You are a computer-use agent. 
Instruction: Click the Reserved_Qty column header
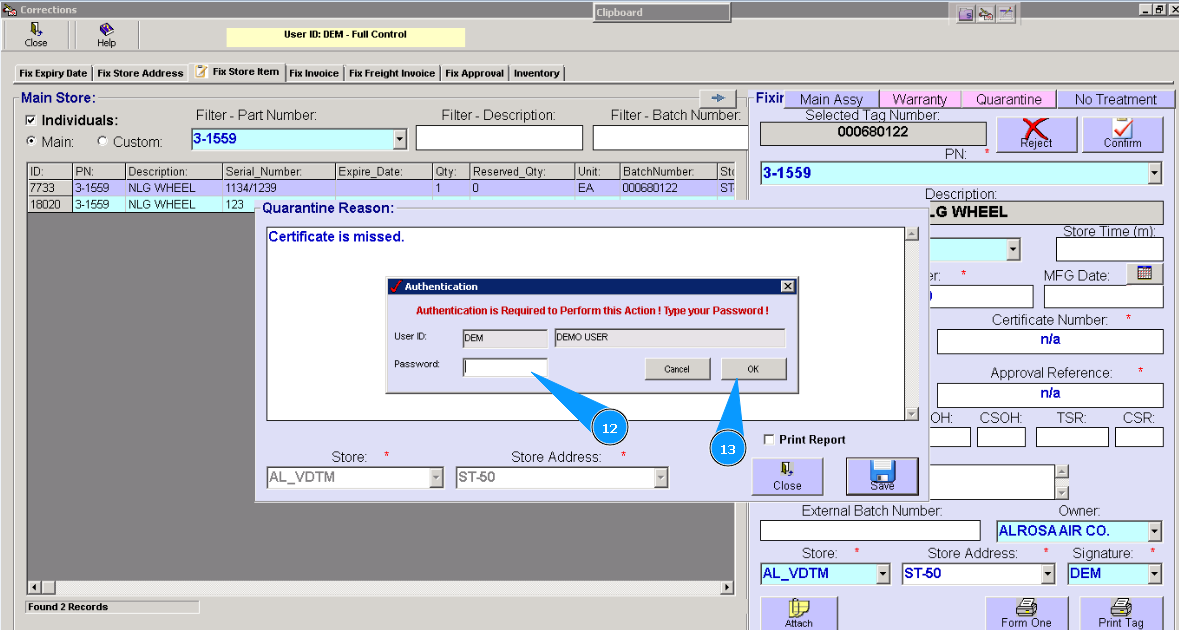click(x=523, y=171)
